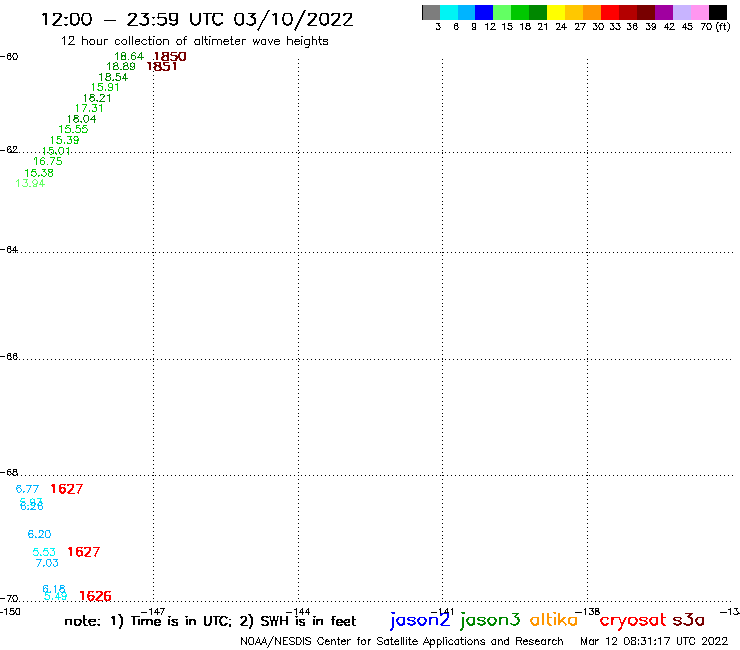The width and height of the screenshot is (740, 650).
Task: Click the blue value 6.20
Action: 39,534
